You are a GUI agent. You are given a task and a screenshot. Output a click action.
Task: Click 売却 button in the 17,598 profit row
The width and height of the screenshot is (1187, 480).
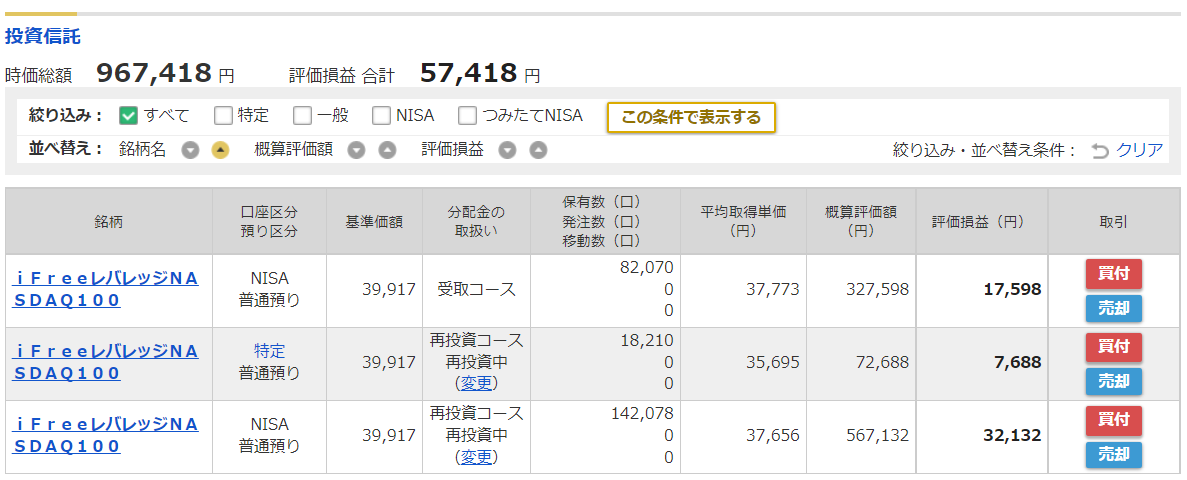pos(1114,309)
